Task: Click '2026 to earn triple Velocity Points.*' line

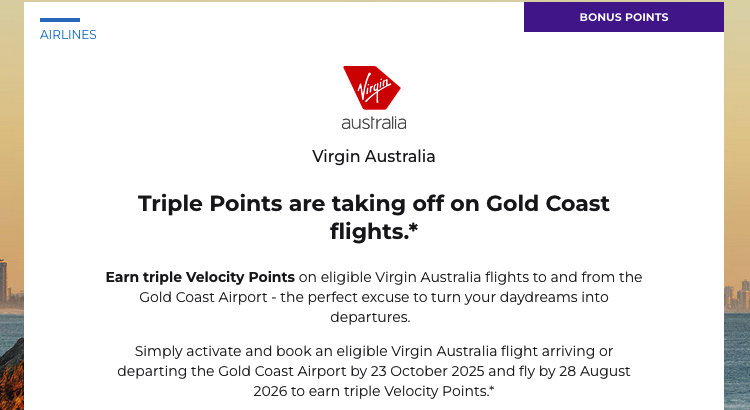Action: coord(374,391)
